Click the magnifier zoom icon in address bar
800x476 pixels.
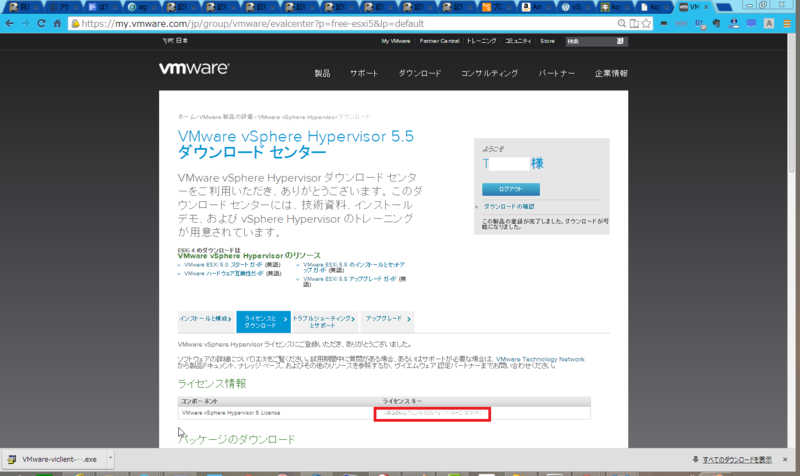tap(621, 23)
